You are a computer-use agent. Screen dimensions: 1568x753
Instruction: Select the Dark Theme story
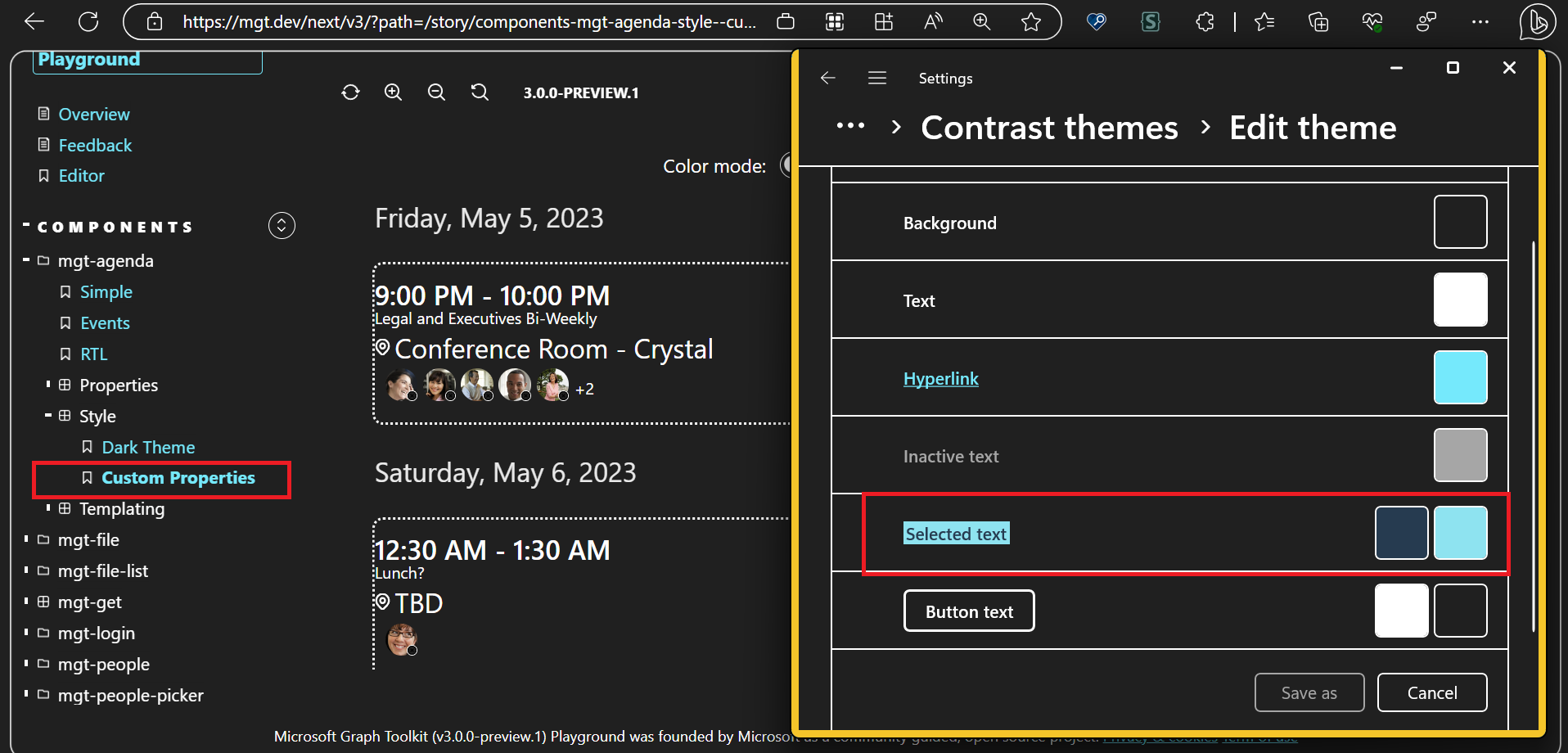tap(148, 447)
